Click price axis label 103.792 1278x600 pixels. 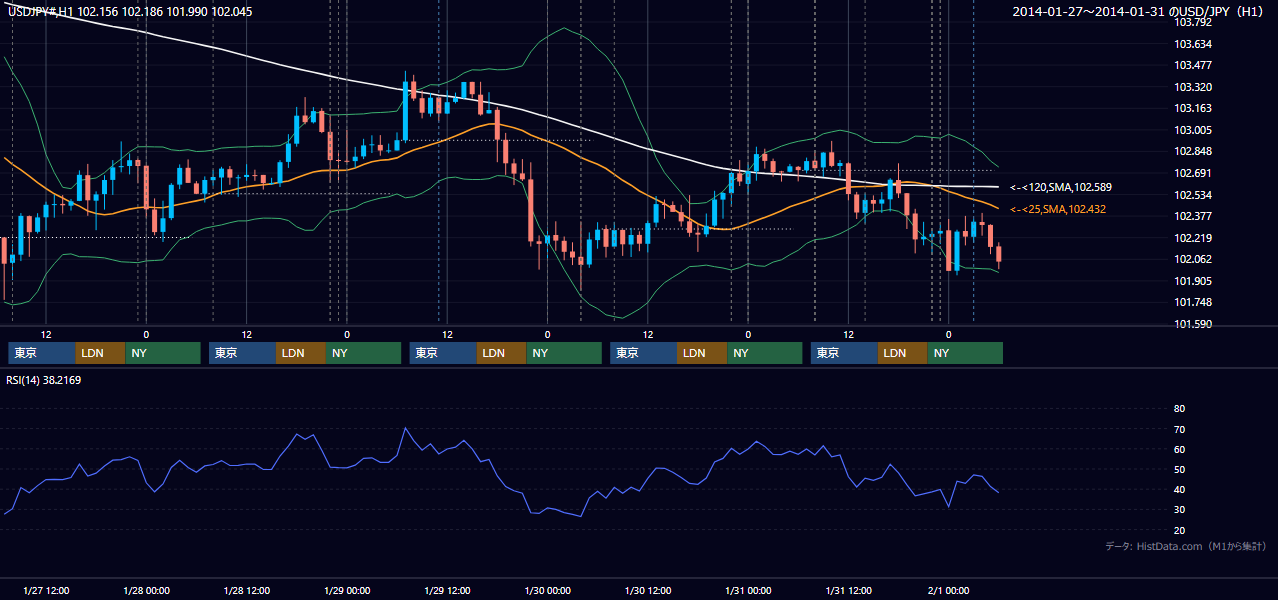(x=1193, y=22)
